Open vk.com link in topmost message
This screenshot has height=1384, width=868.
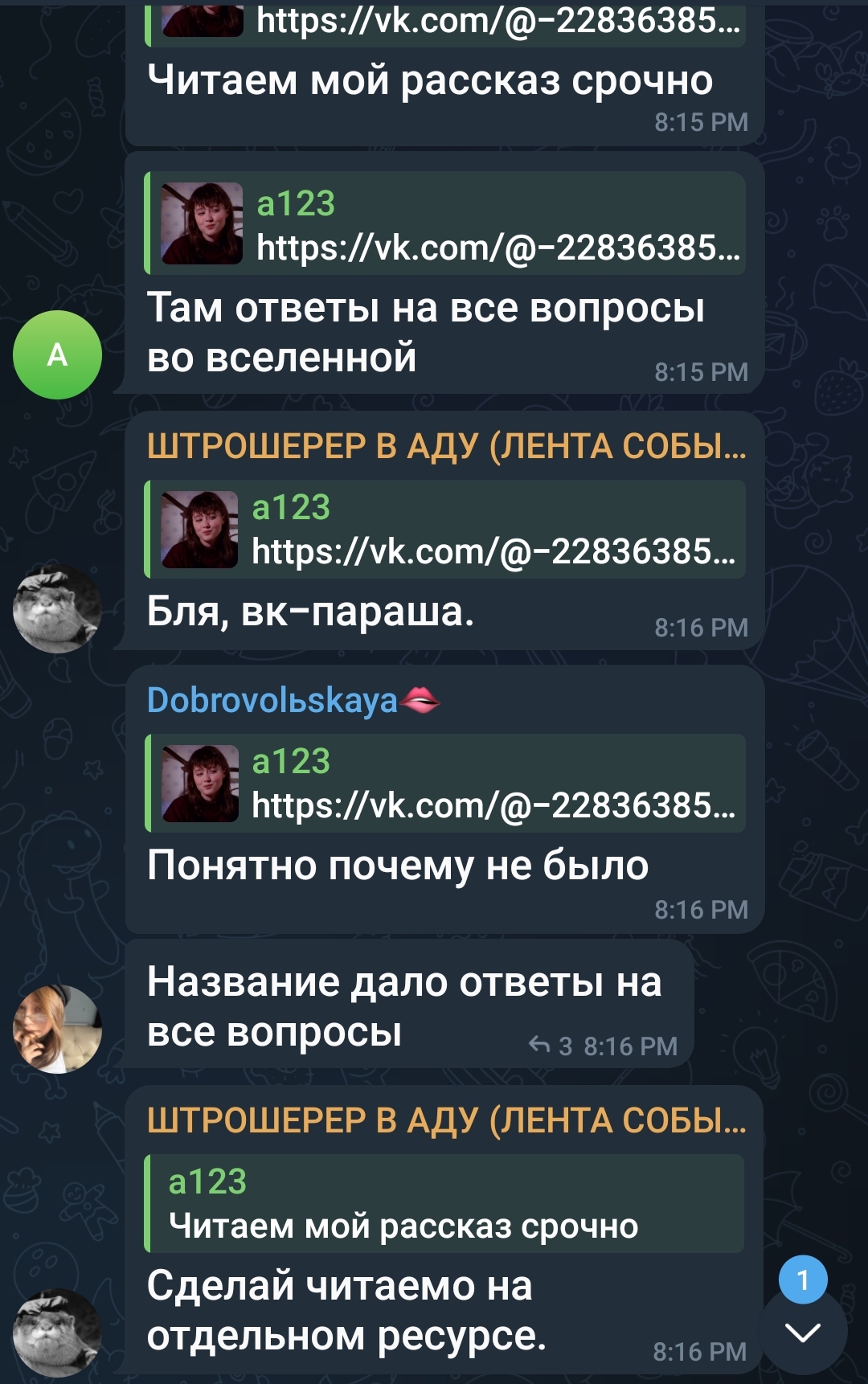pyautogui.click(x=498, y=20)
